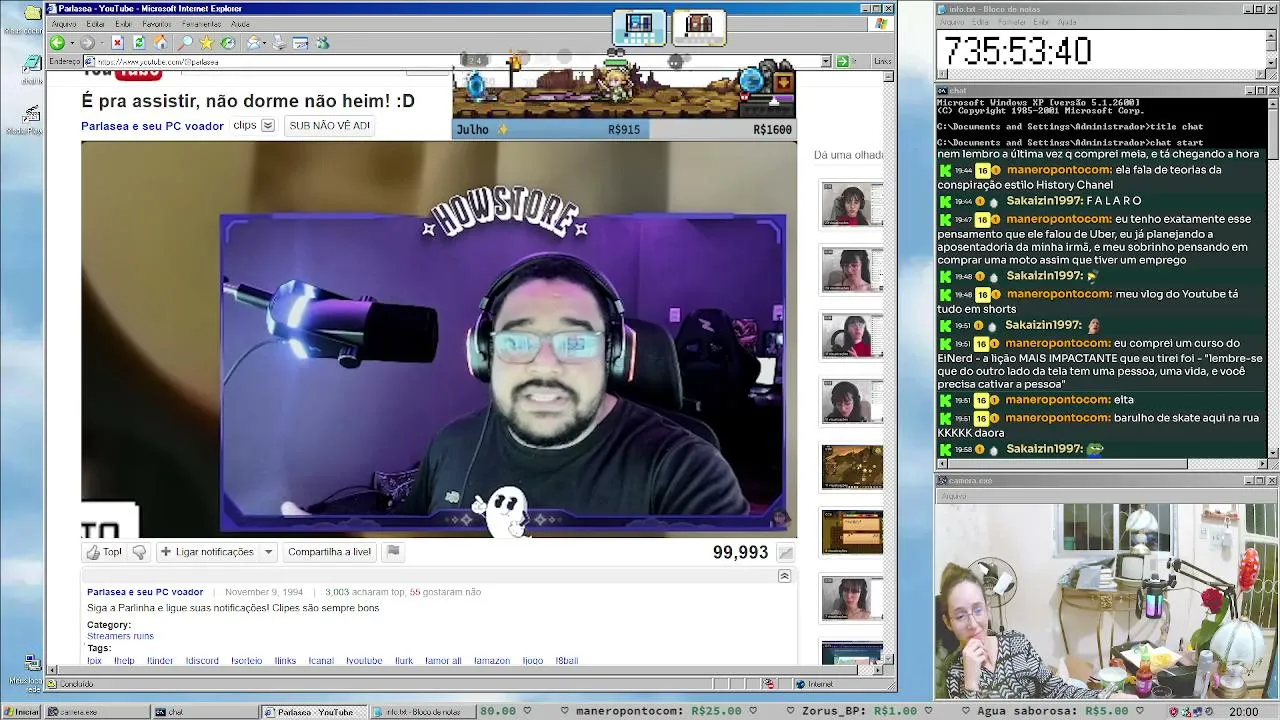Screen dimensions: 1280x720
Task: Open the Parlasea e seu PC voador channel link
Action: coord(152,126)
